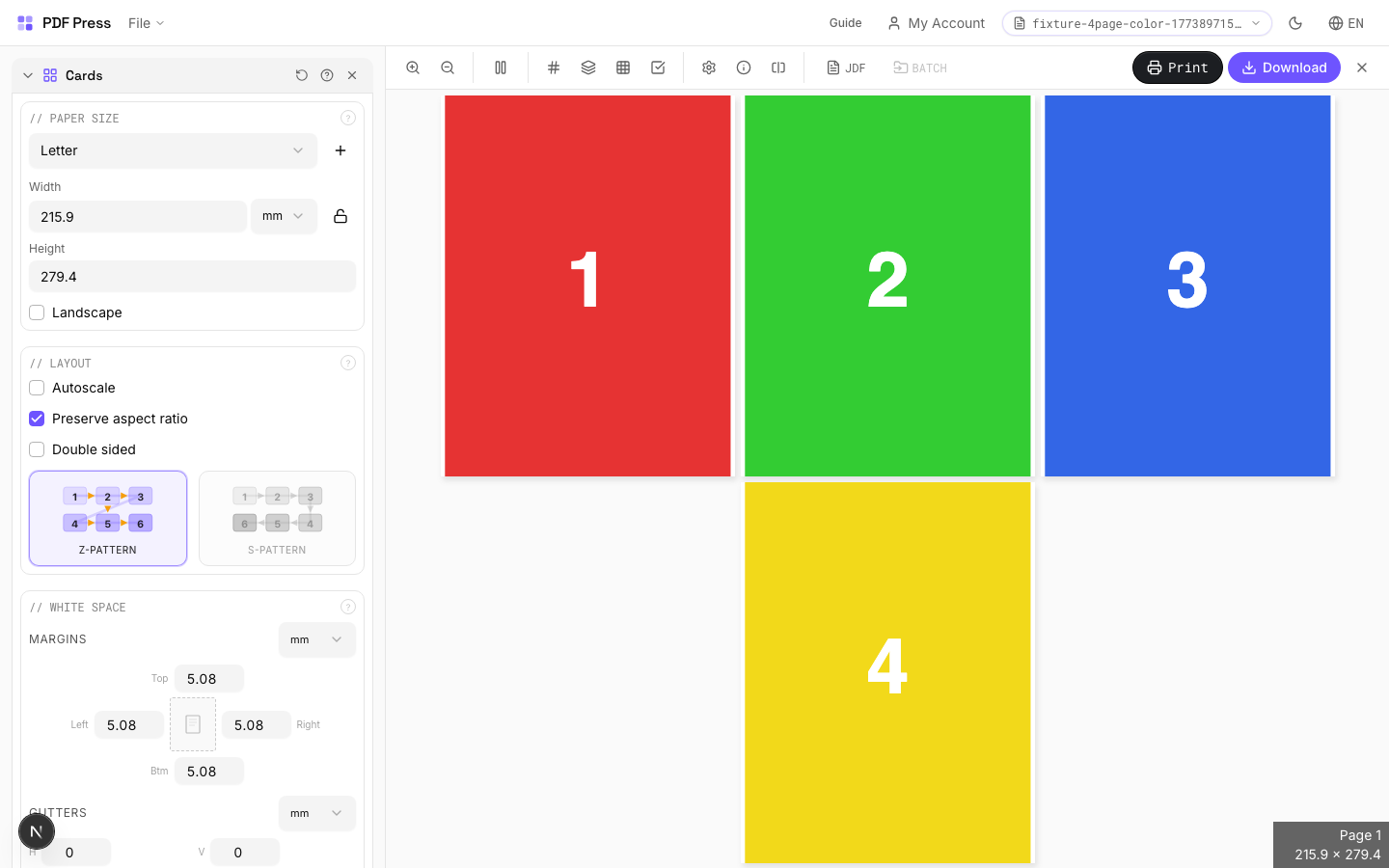Select the S-PATTERN layout thumbnail

point(277,518)
